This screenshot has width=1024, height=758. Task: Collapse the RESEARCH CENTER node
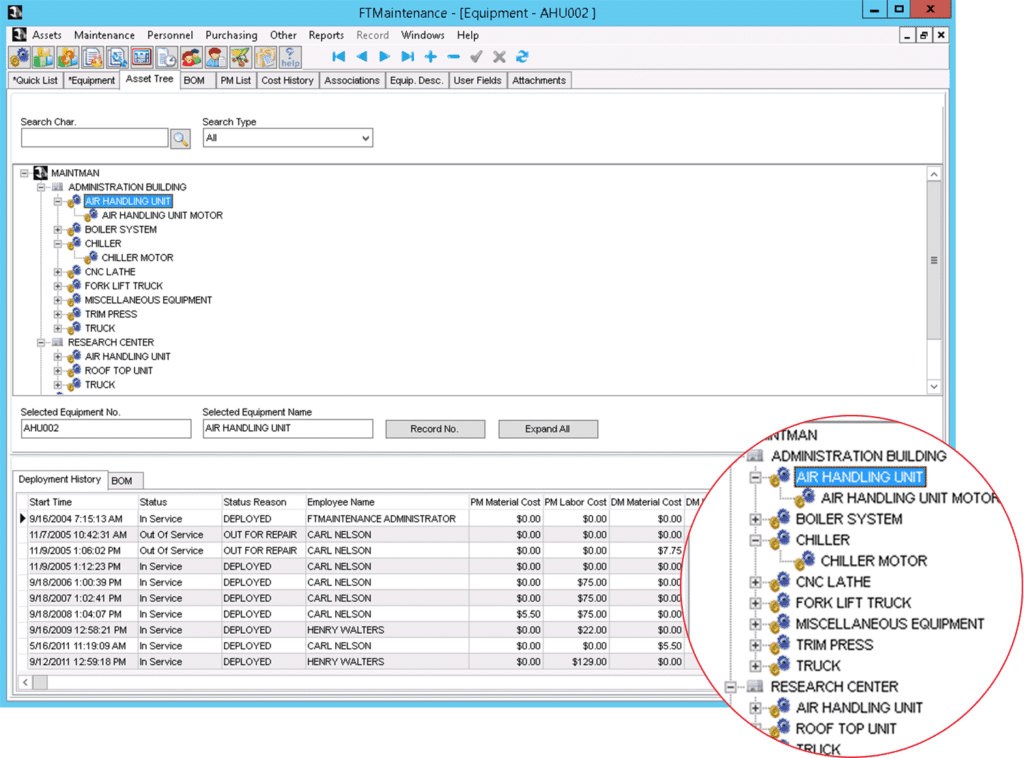click(41, 343)
